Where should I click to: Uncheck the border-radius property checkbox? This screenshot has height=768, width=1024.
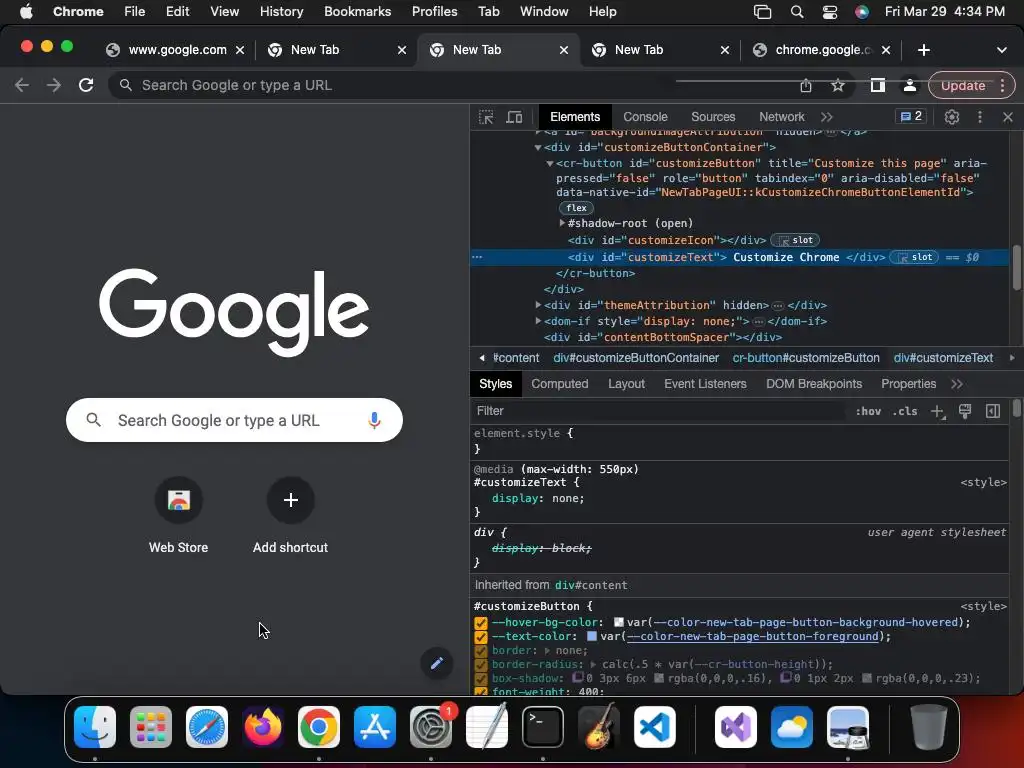coord(481,665)
